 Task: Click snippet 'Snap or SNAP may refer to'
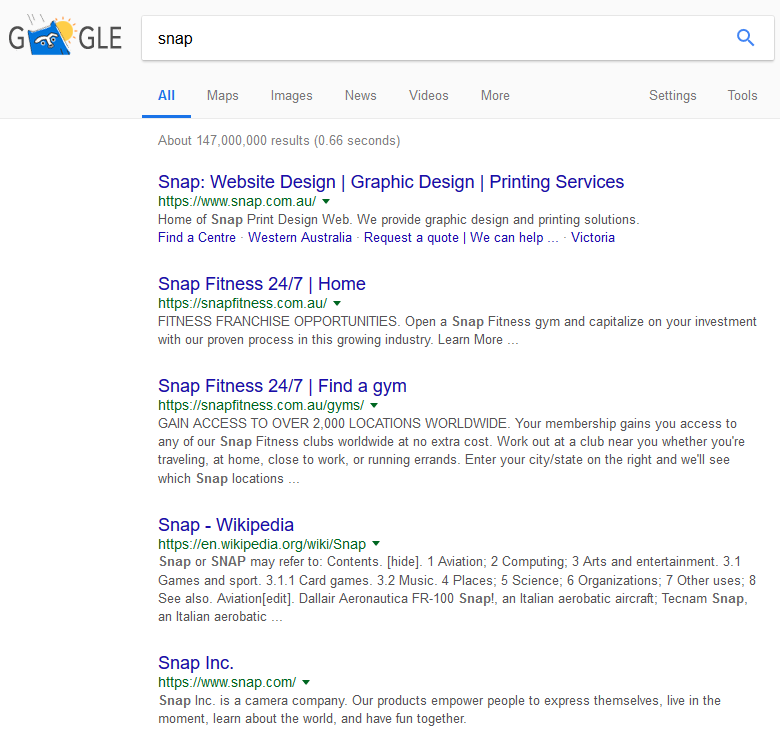tap(457, 589)
